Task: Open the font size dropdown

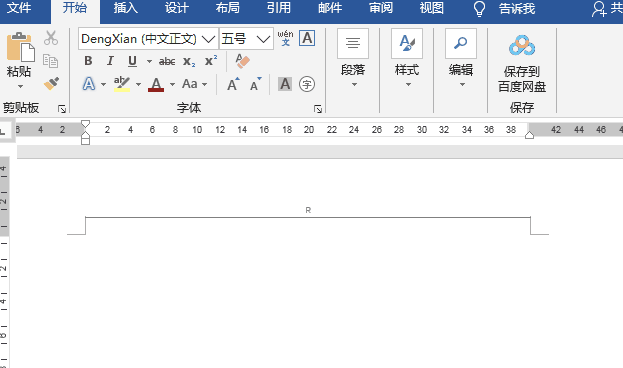Action: tap(263, 39)
